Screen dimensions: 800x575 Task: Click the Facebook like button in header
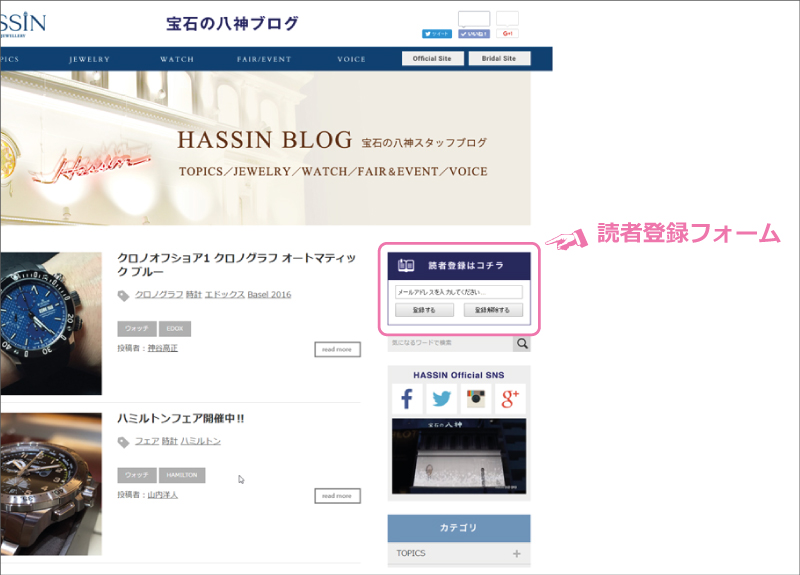point(474,34)
